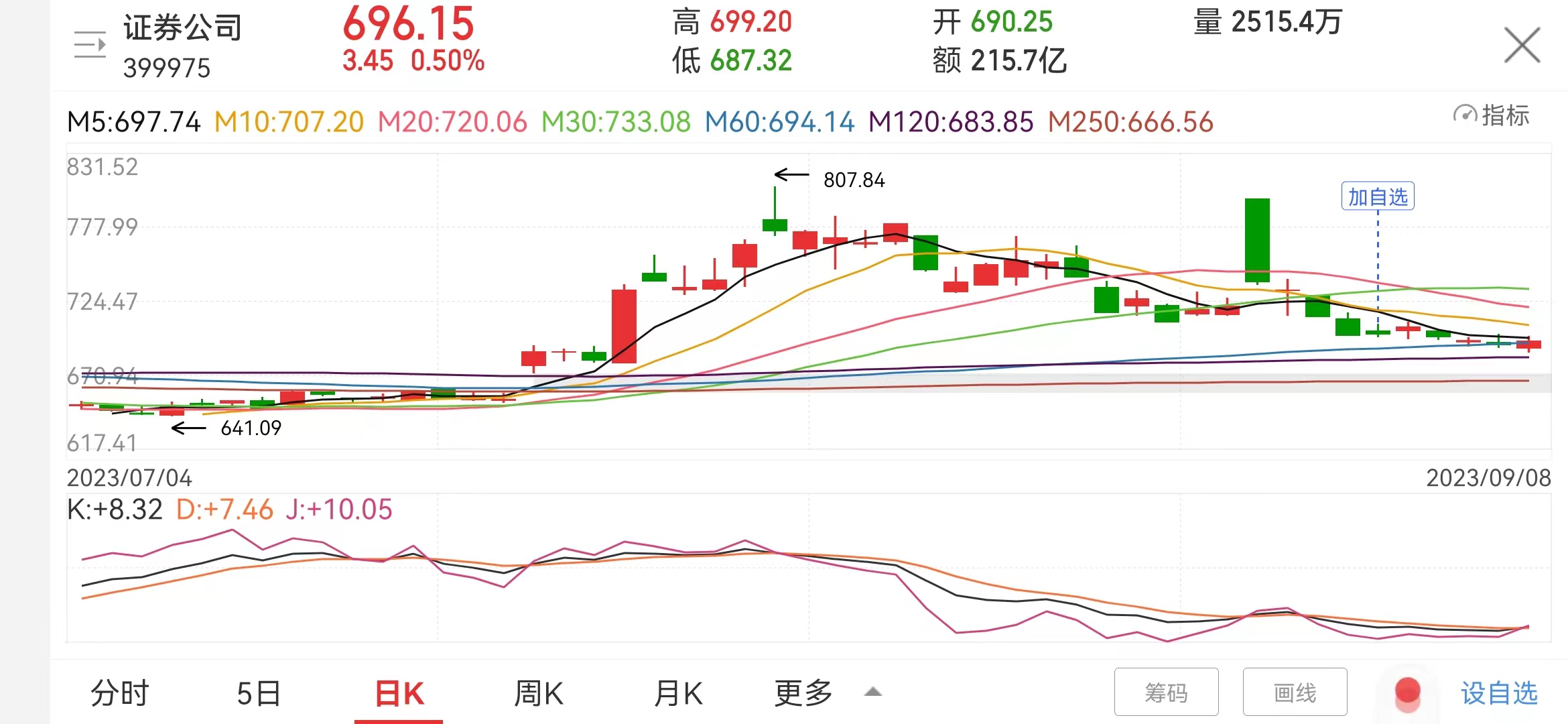Select the 月K tab
Screen dimensions: 1568x724
(678, 693)
